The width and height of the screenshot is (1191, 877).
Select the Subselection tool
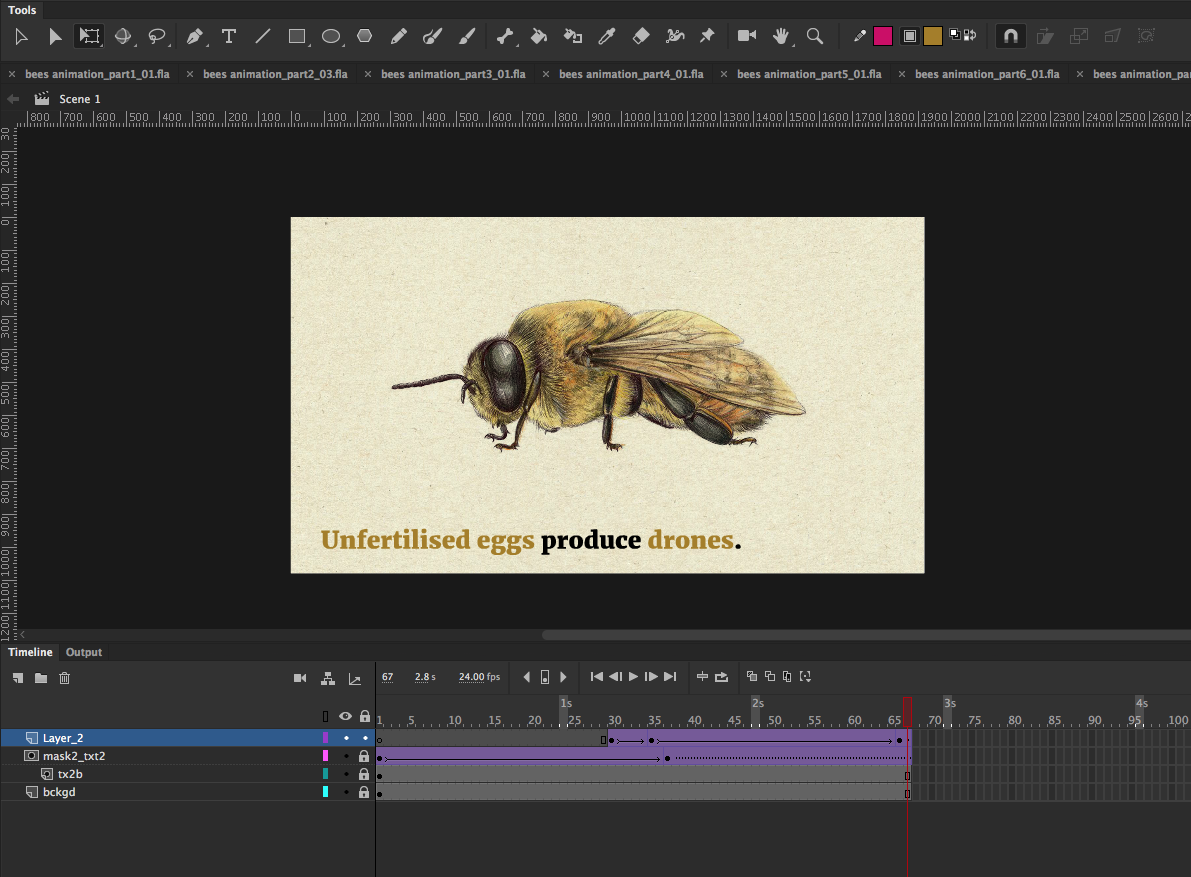pyautogui.click(x=21, y=36)
